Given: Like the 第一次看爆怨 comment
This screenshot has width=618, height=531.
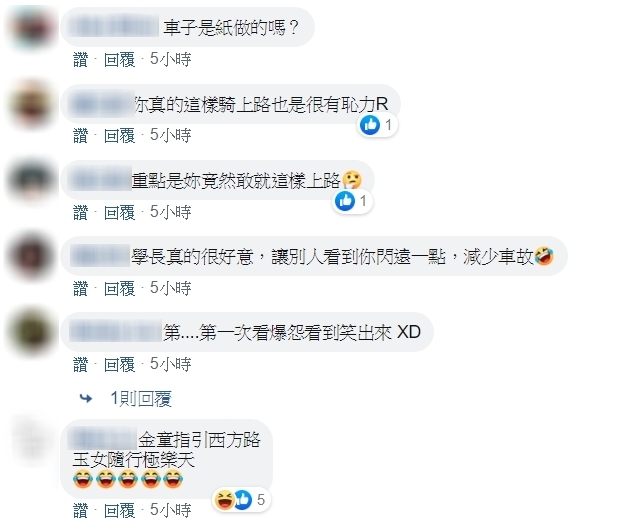Looking at the screenshot, I should tap(80, 365).
